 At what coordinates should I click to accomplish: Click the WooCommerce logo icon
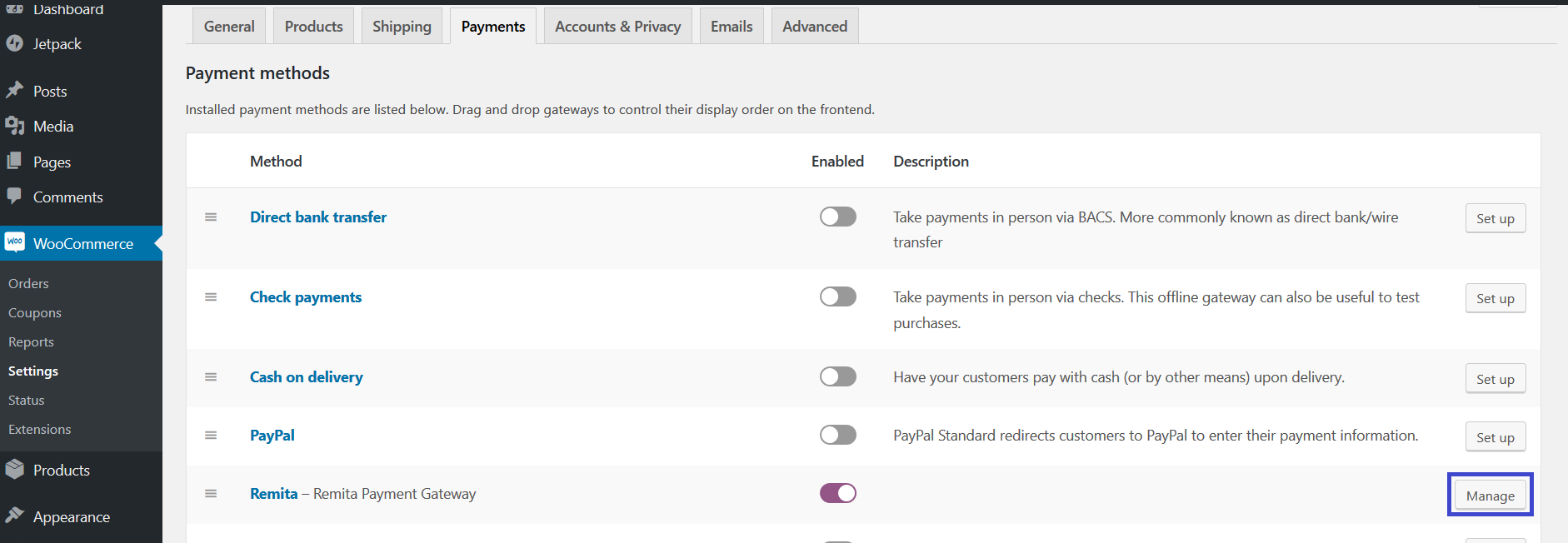pyautogui.click(x=14, y=242)
